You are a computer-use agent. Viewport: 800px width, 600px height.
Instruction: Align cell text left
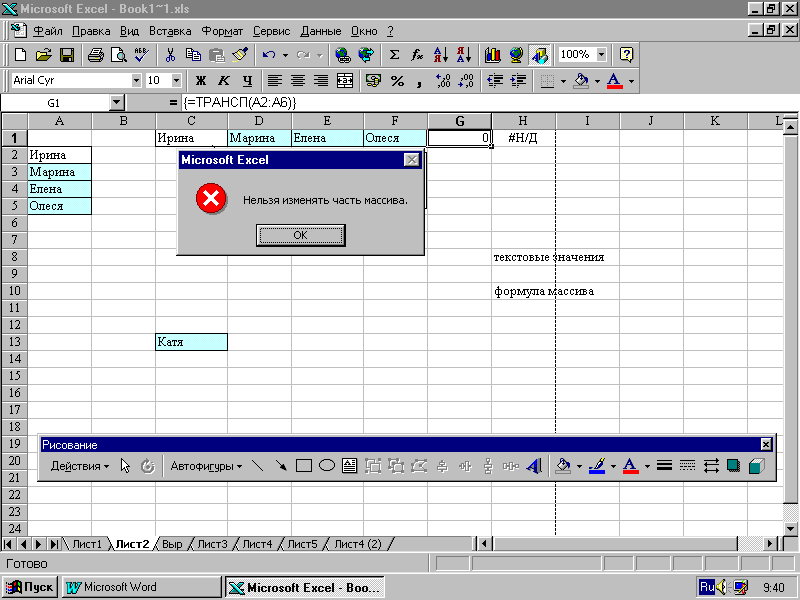pos(275,81)
